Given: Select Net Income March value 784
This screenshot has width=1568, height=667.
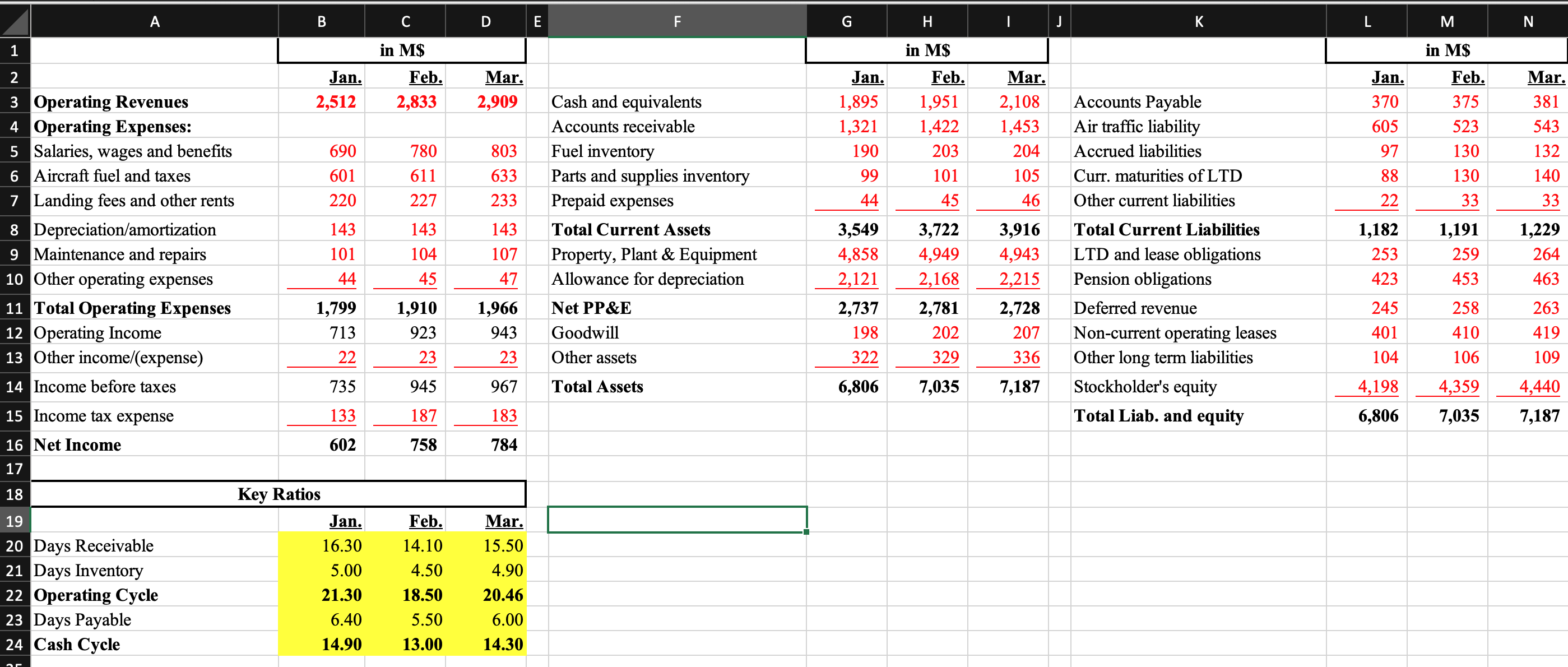Looking at the screenshot, I should (503, 445).
